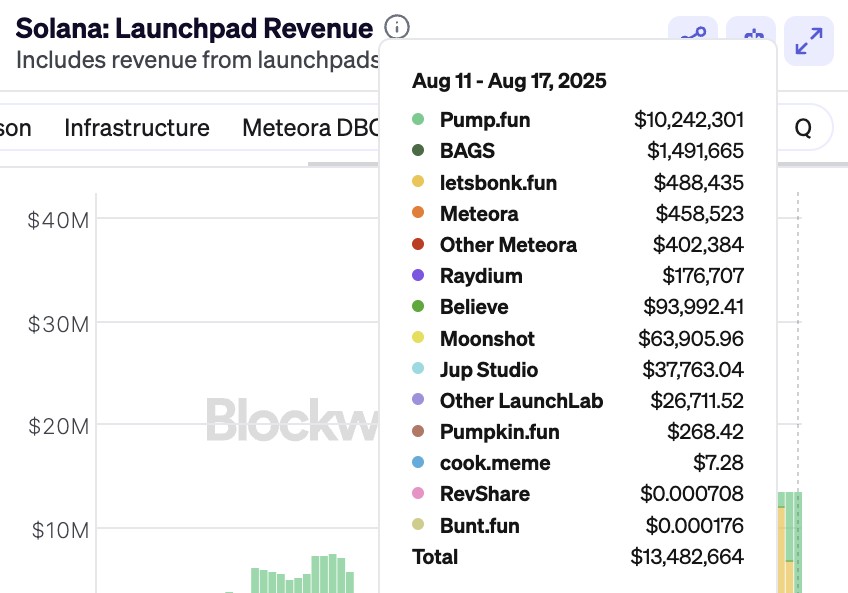Click the '$402,384' Other Meteora value
This screenshot has height=593, width=848.
pos(698,245)
